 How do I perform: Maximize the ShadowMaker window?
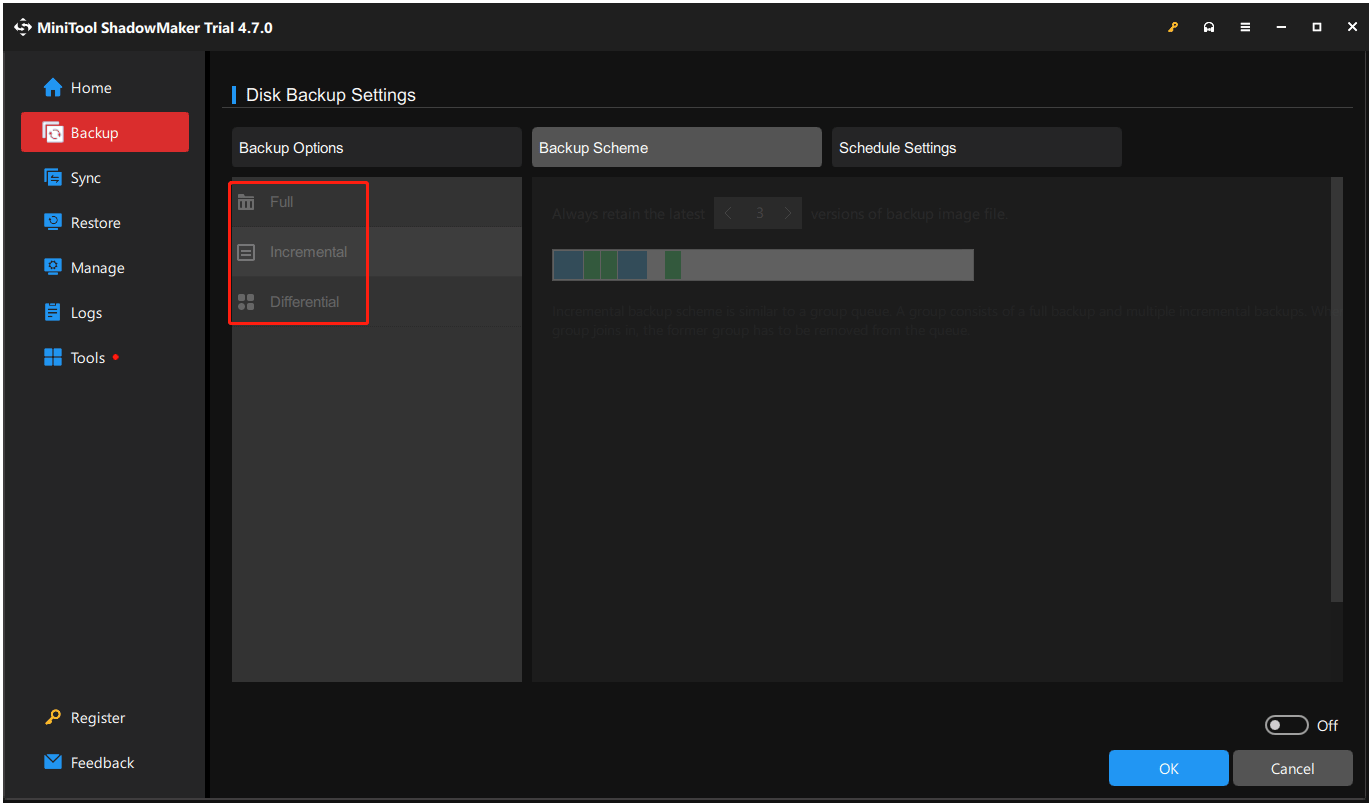[x=1317, y=28]
